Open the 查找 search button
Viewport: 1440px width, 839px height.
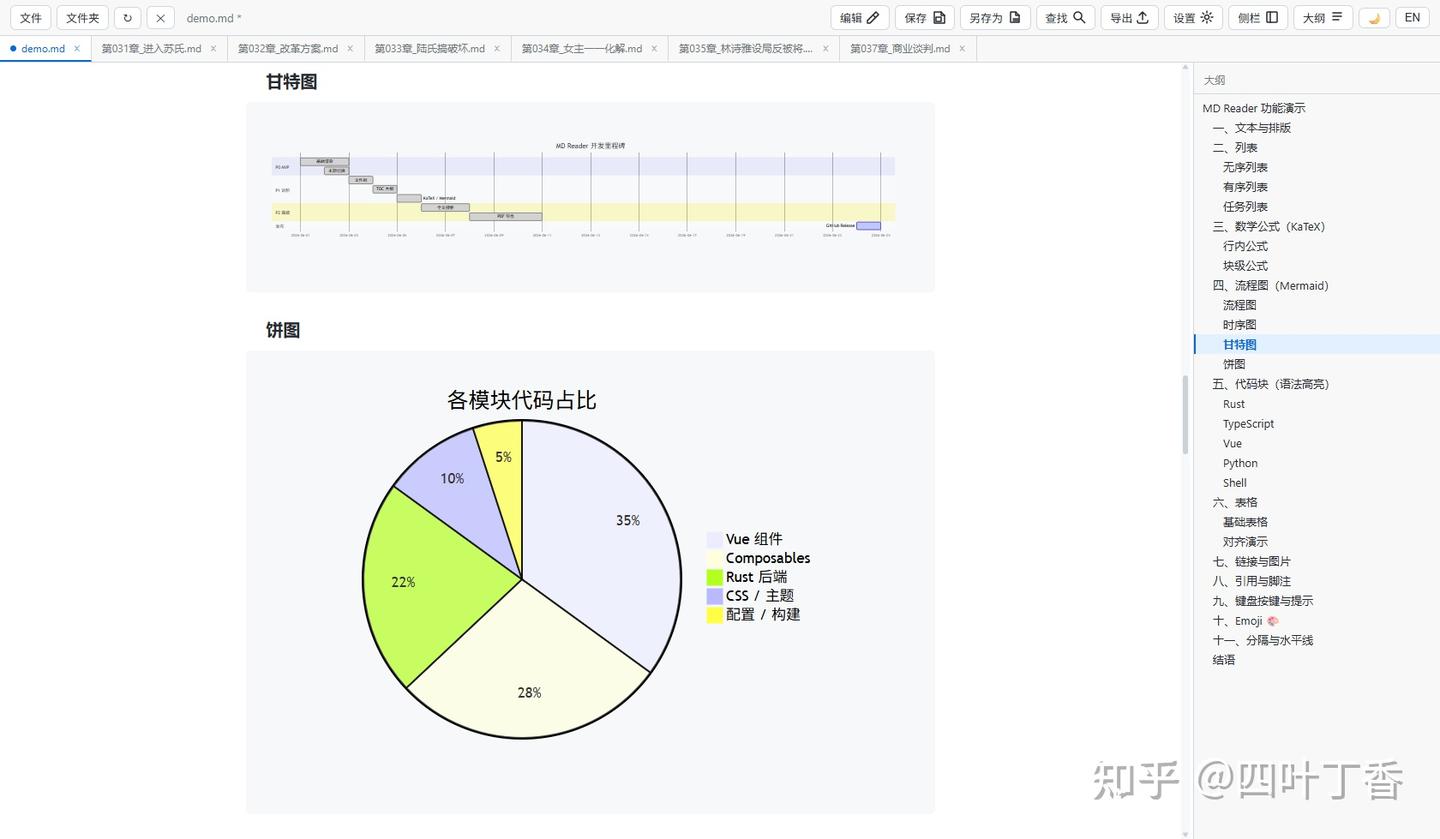[x=1065, y=17]
